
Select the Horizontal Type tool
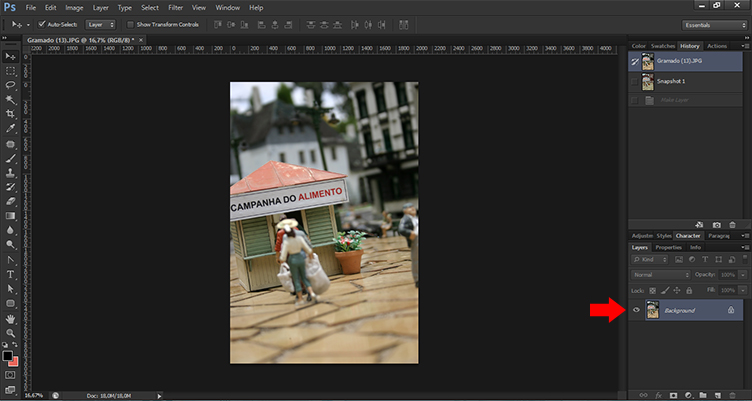pyautogui.click(x=10, y=274)
